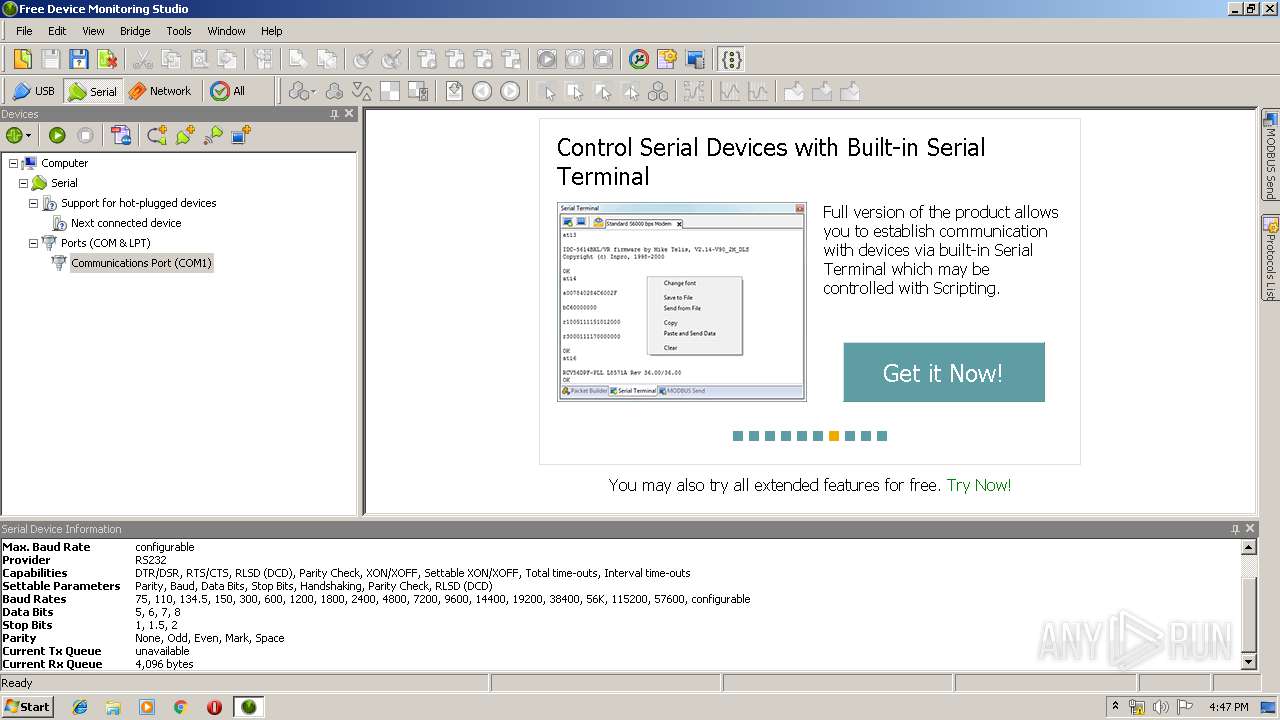The height and width of the screenshot is (720, 1280).
Task: Click the Get it Now! button
Action: pyautogui.click(x=944, y=372)
